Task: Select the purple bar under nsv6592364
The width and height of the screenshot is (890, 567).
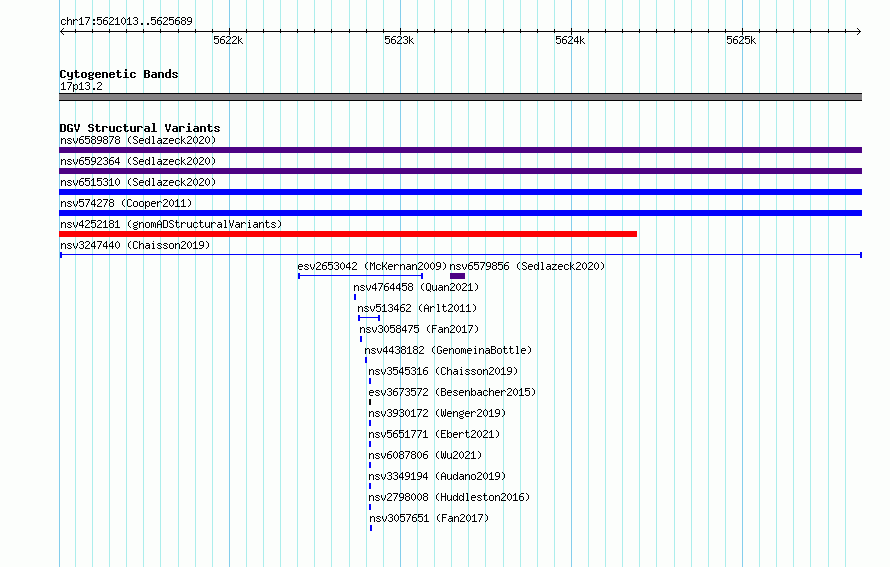Action: coord(460,171)
